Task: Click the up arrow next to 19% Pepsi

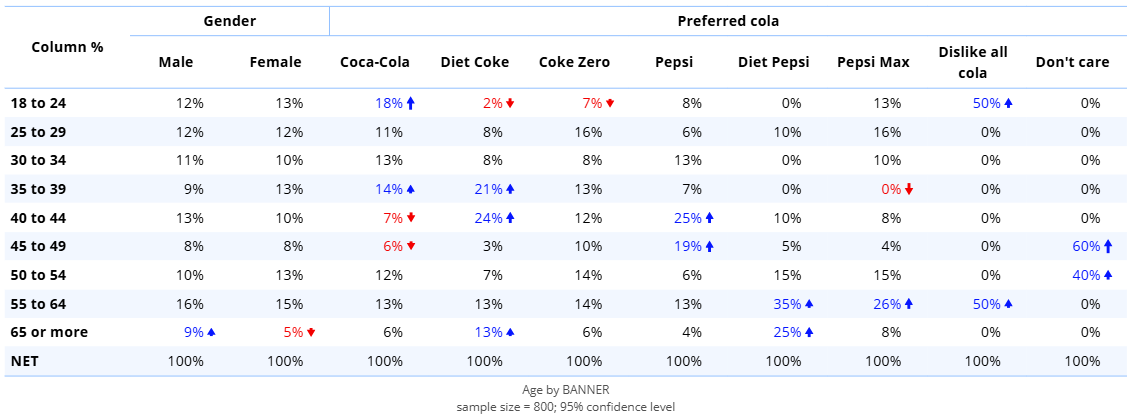Action: [709, 246]
